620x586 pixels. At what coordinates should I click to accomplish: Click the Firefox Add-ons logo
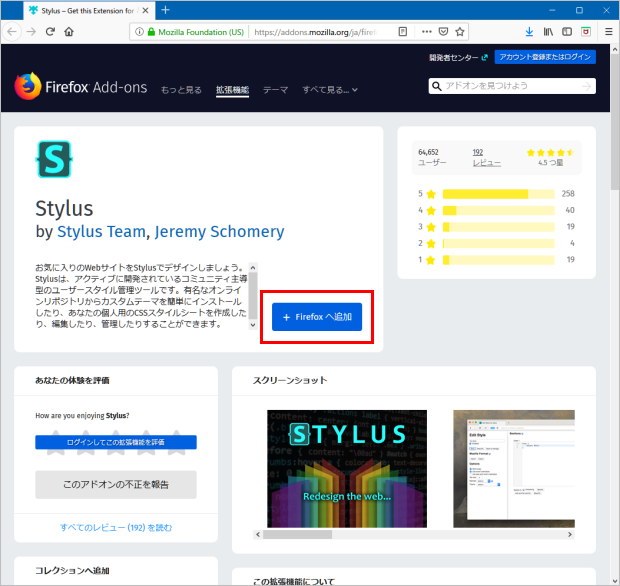coord(81,86)
